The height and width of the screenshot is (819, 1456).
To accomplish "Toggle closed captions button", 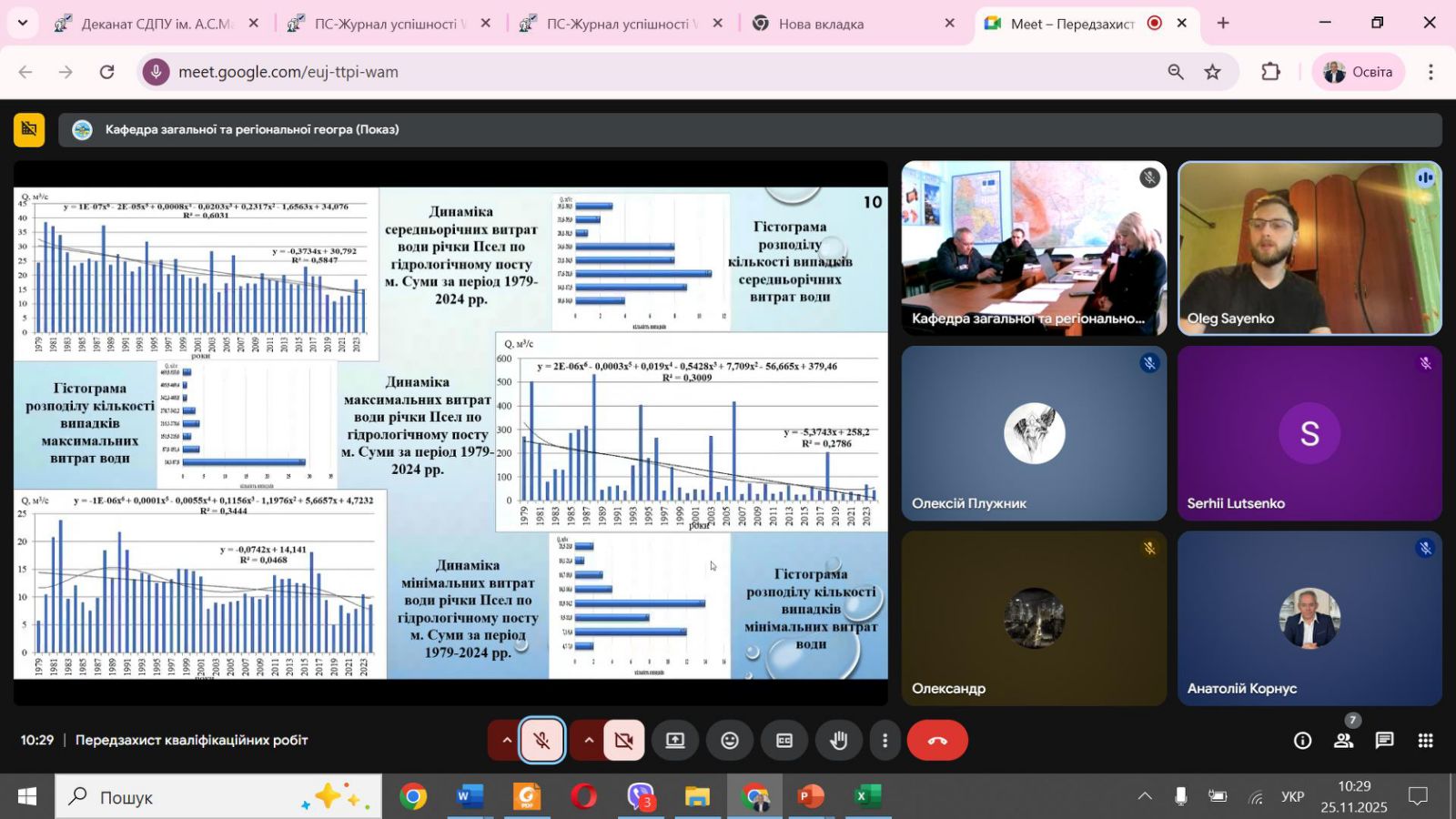I will [x=784, y=741].
